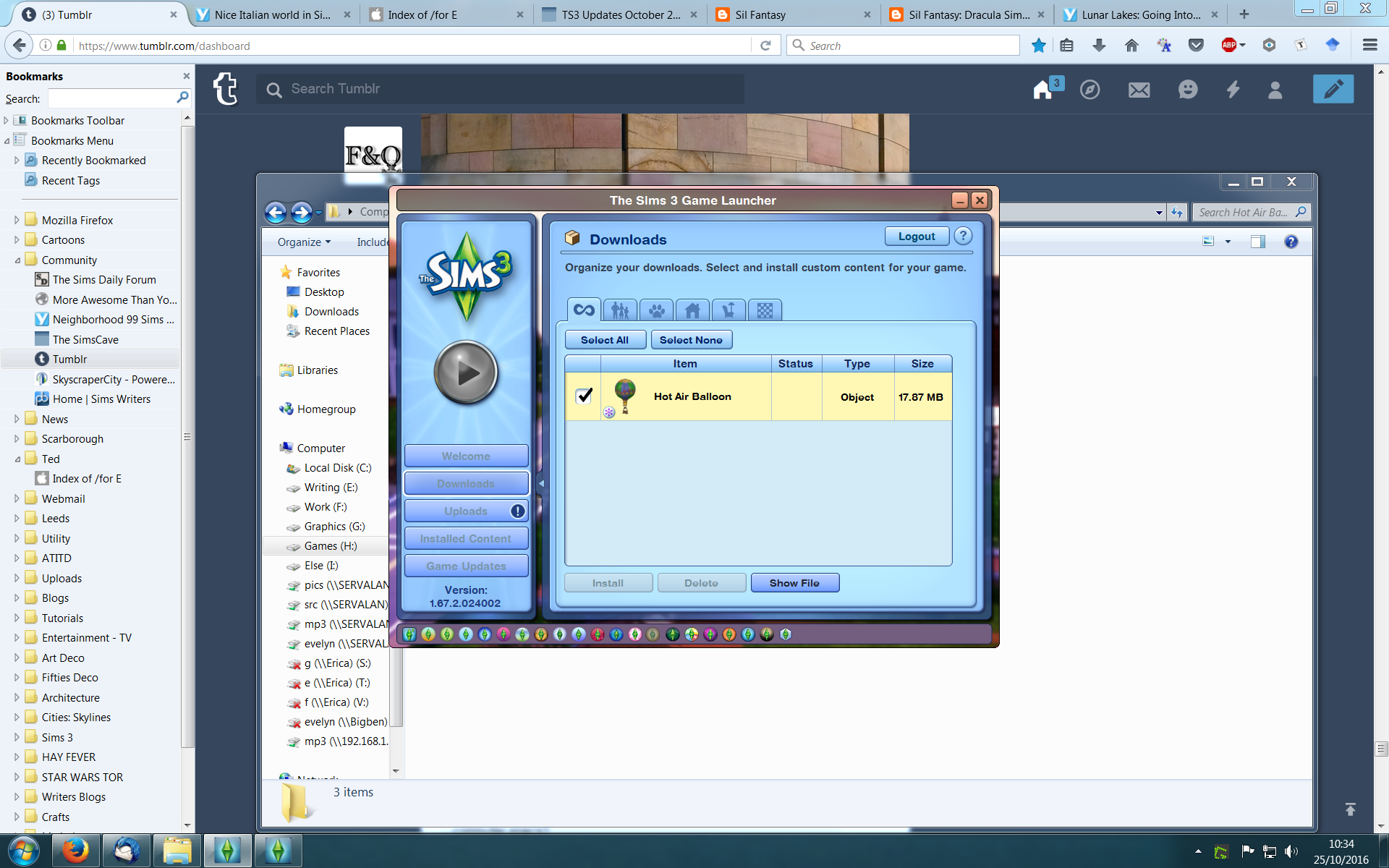Open Tumblr Inbox envelope icon
Image resolution: width=1389 pixels, height=868 pixels.
(x=1139, y=90)
